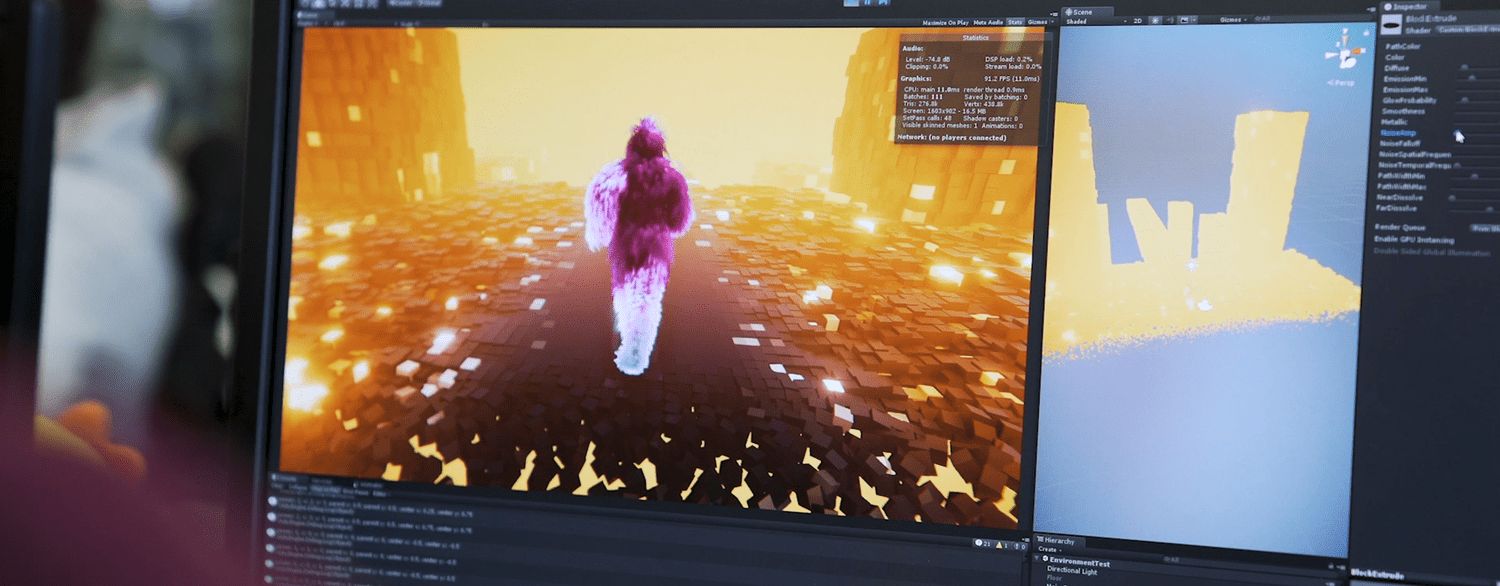Select the PathWidthMax property label
This screenshot has height=586, width=1500.
[1401, 186]
